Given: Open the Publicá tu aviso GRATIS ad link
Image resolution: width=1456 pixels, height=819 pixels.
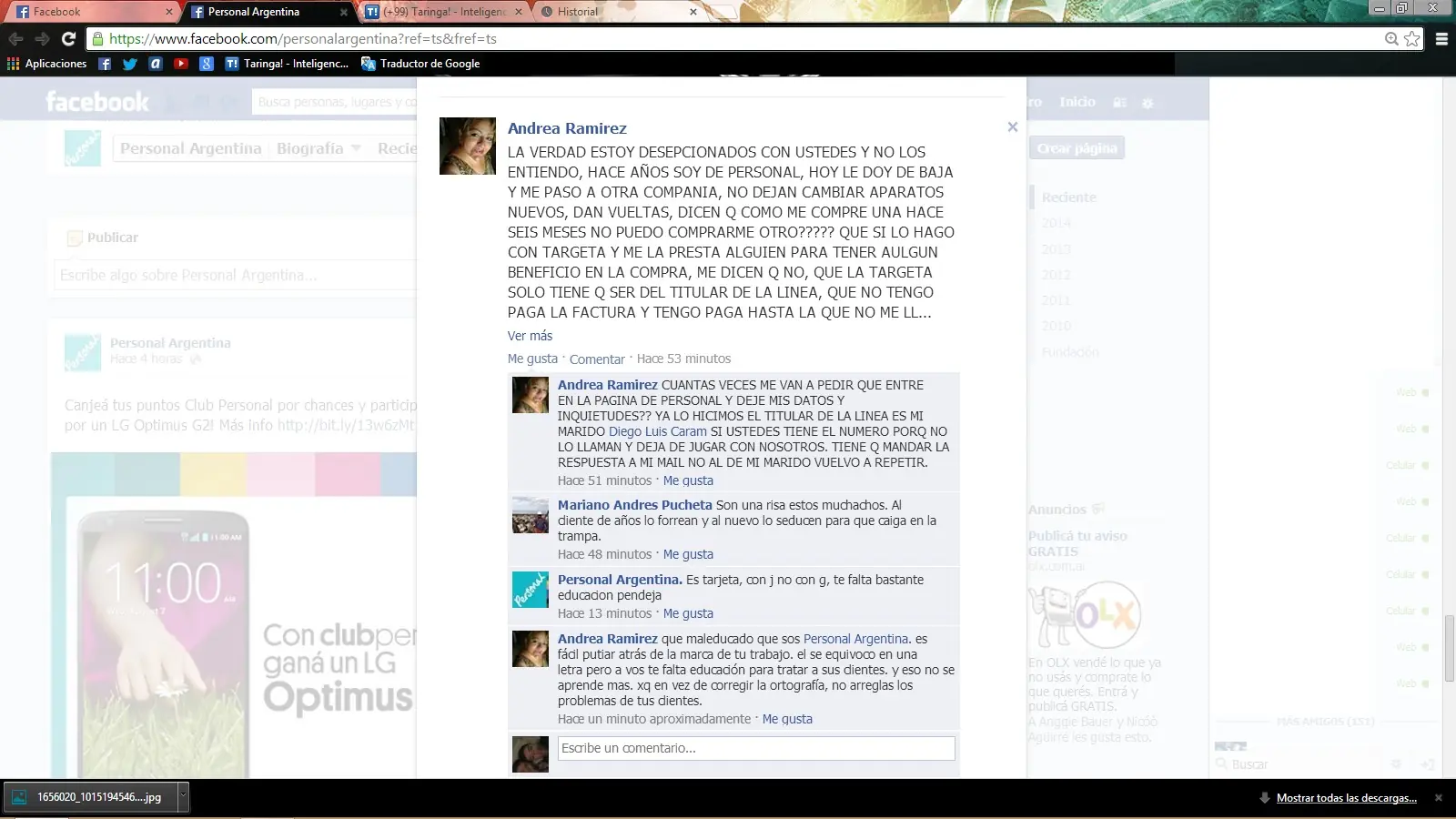Looking at the screenshot, I should (1077, 543).
